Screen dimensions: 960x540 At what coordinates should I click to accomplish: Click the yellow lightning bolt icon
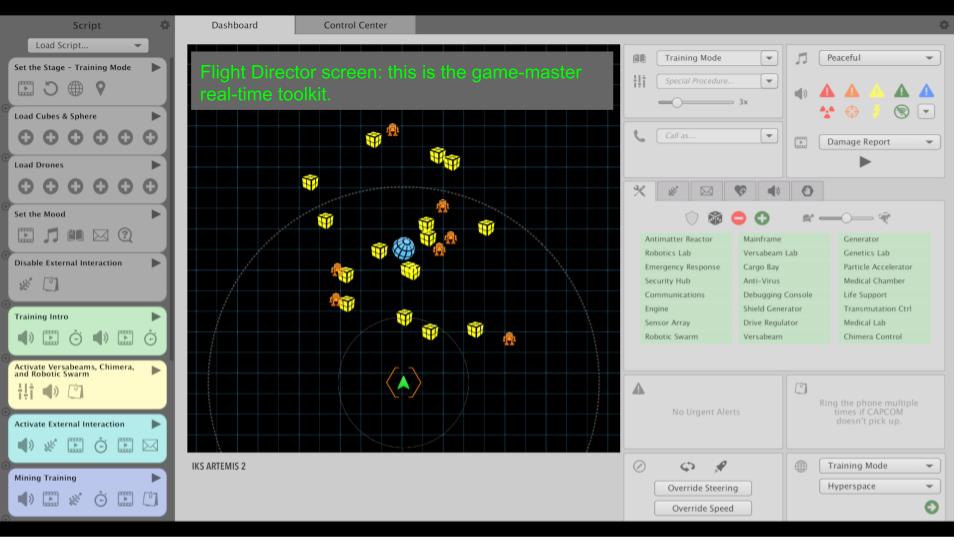(877, 112)
